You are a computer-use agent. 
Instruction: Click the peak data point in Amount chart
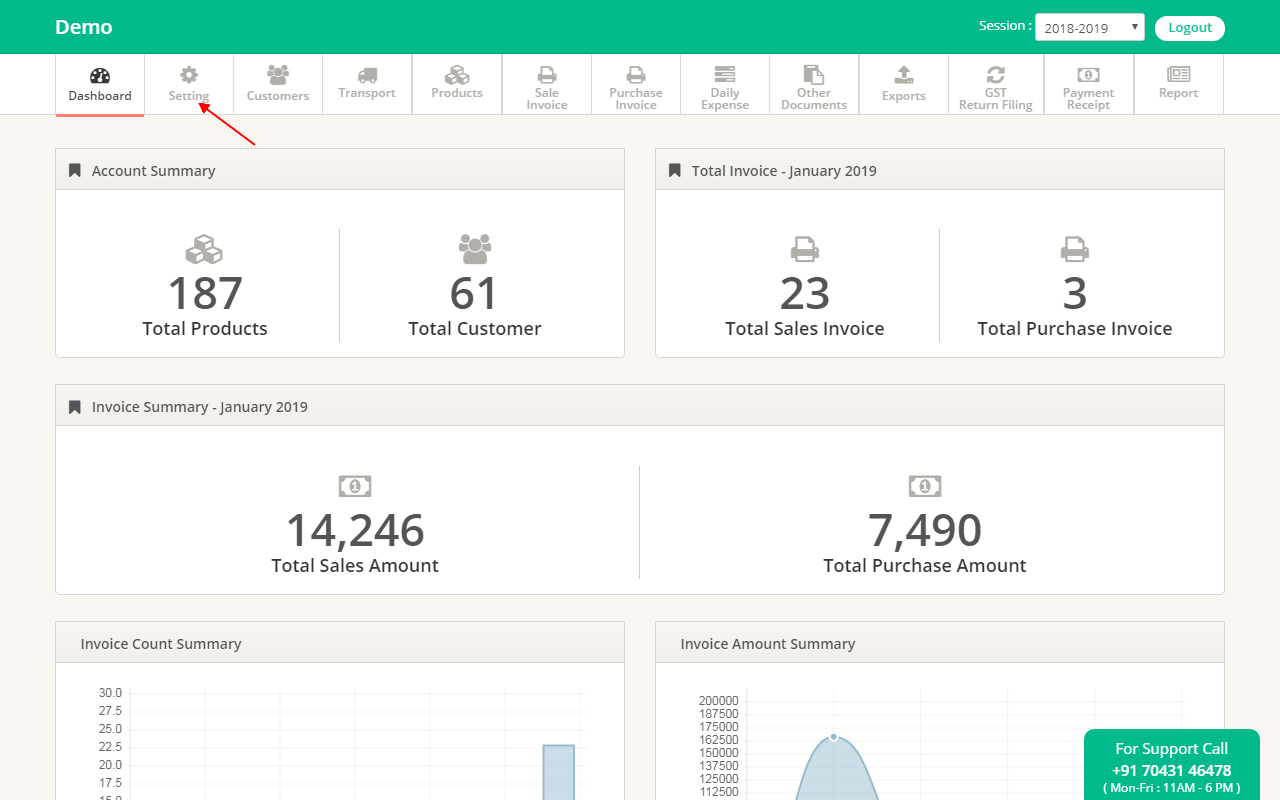(834, 737)
